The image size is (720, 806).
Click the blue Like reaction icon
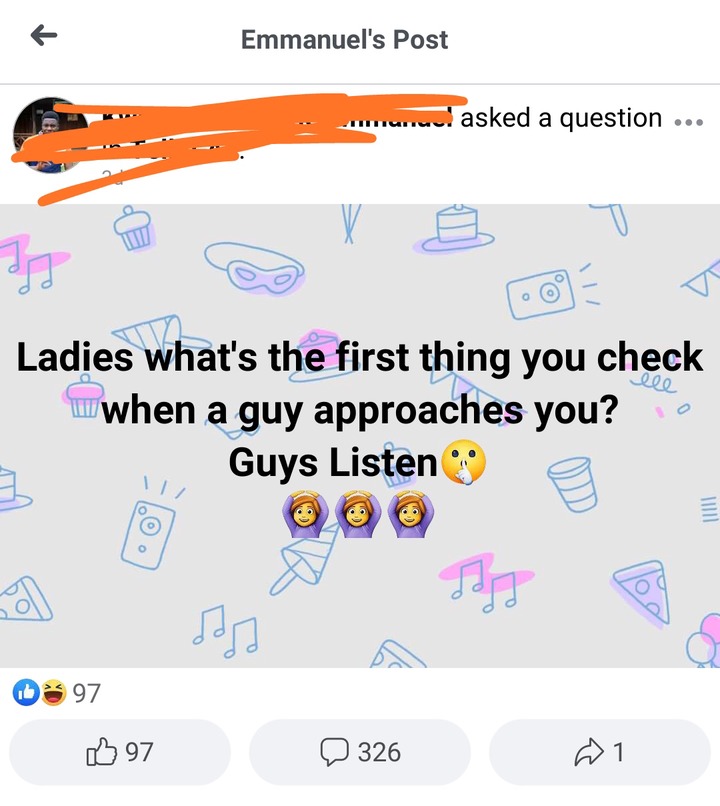26,692
